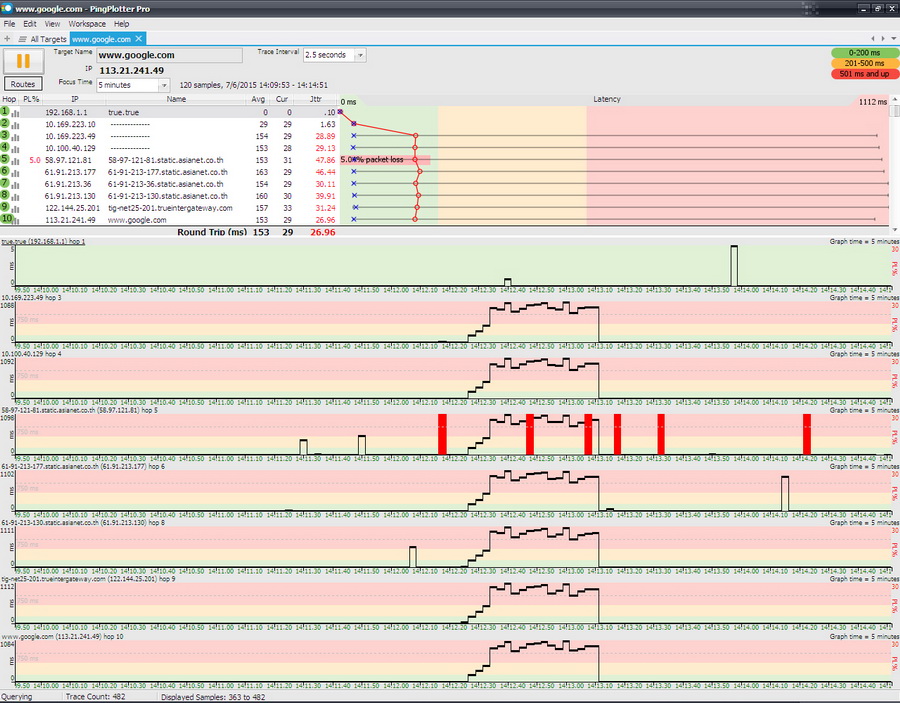Screen dimensions: 900x703
Task: Close the www.google.com tab
Action: (x=140, y=39)
